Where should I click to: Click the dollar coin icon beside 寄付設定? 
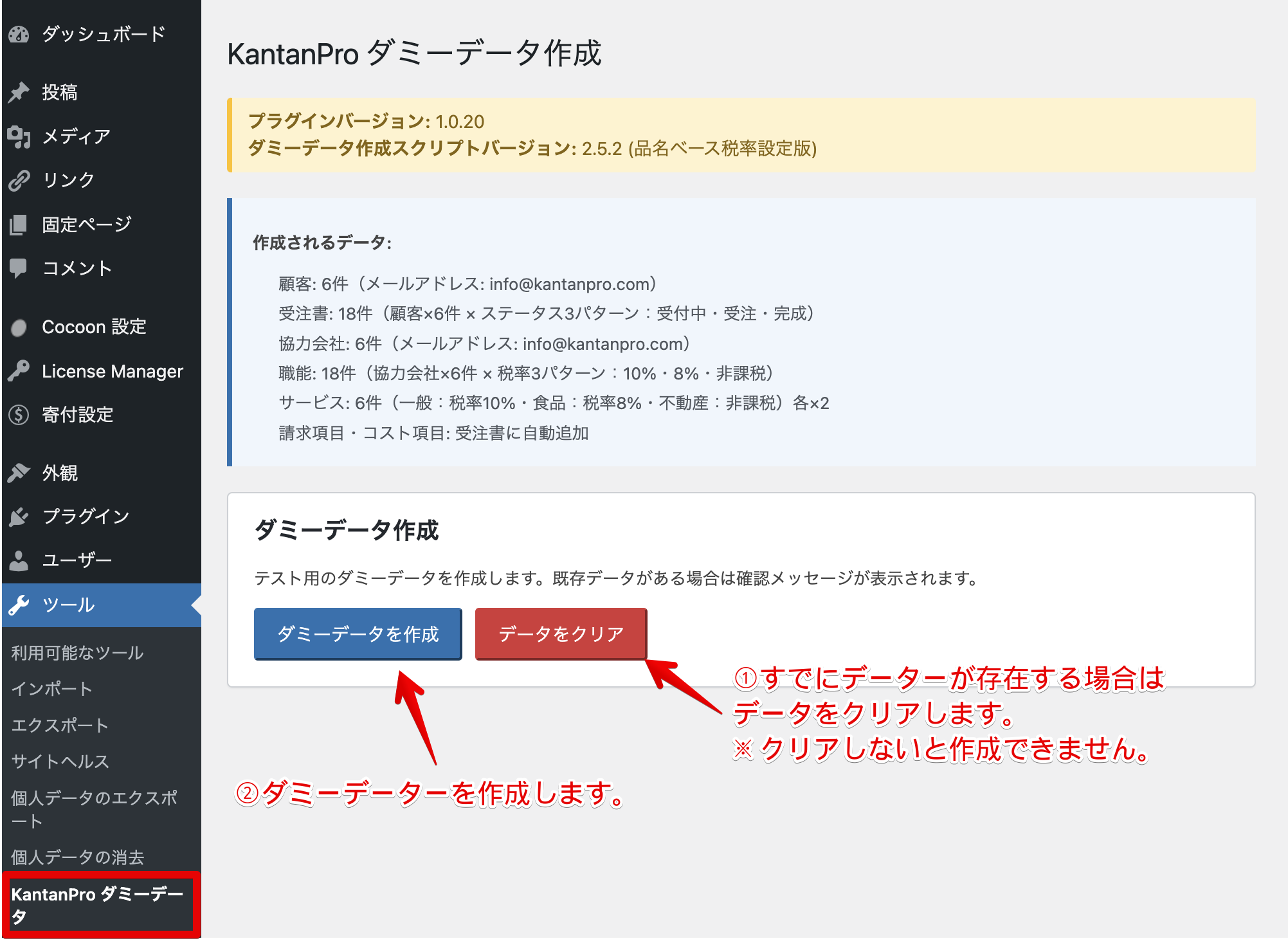(19, 415)
